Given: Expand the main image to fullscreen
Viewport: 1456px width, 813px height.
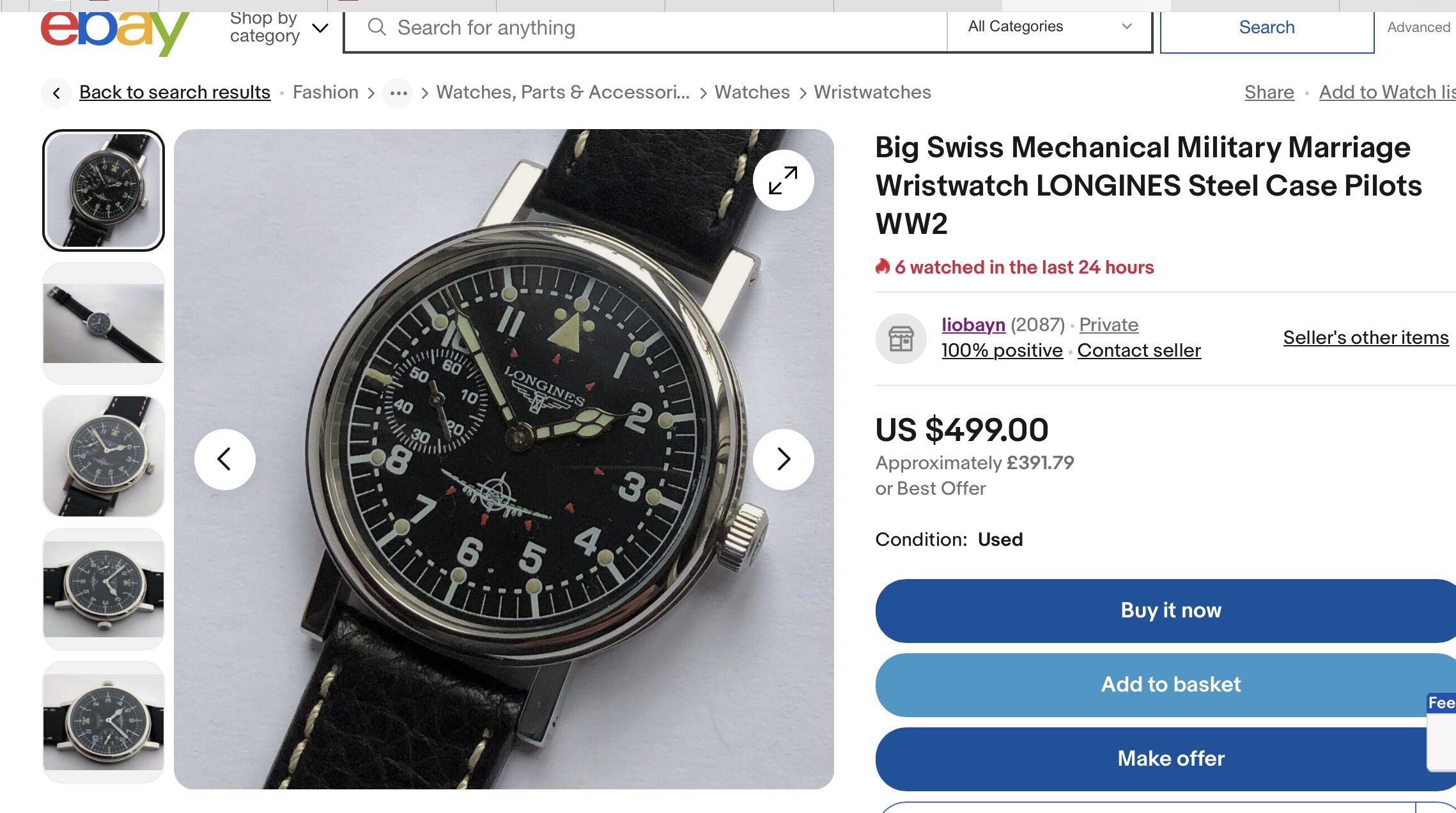Looking at the screenshot, I should 783,180.
